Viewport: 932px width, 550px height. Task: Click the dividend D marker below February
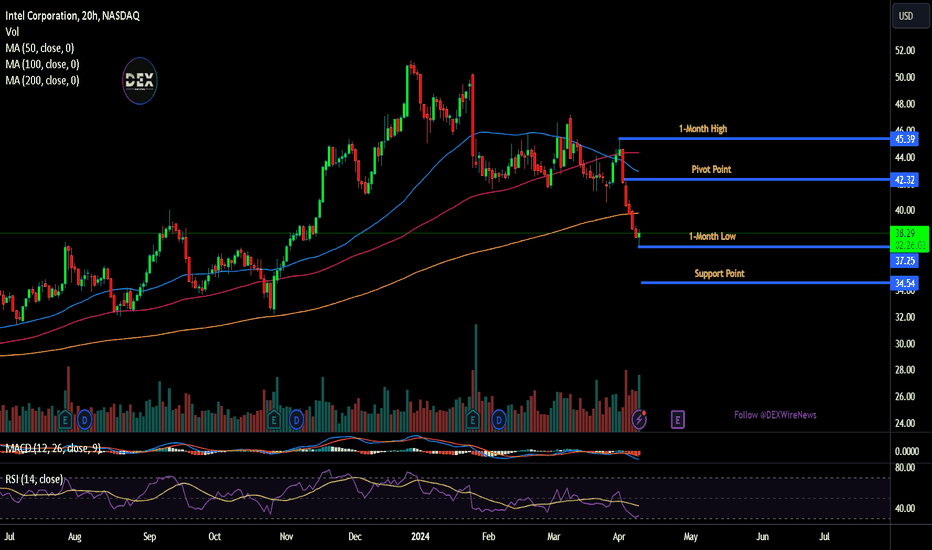(x=498, y=420)
